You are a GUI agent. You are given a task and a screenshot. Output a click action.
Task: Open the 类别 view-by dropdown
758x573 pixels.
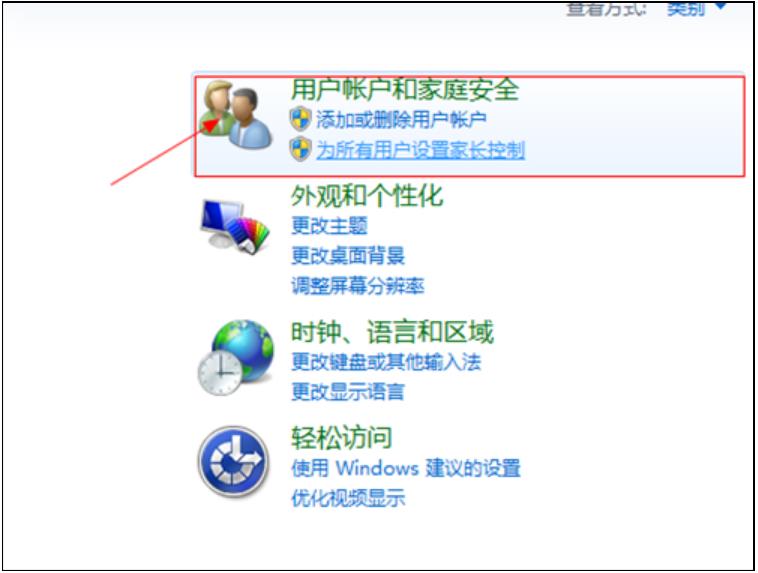coord(695,8)
